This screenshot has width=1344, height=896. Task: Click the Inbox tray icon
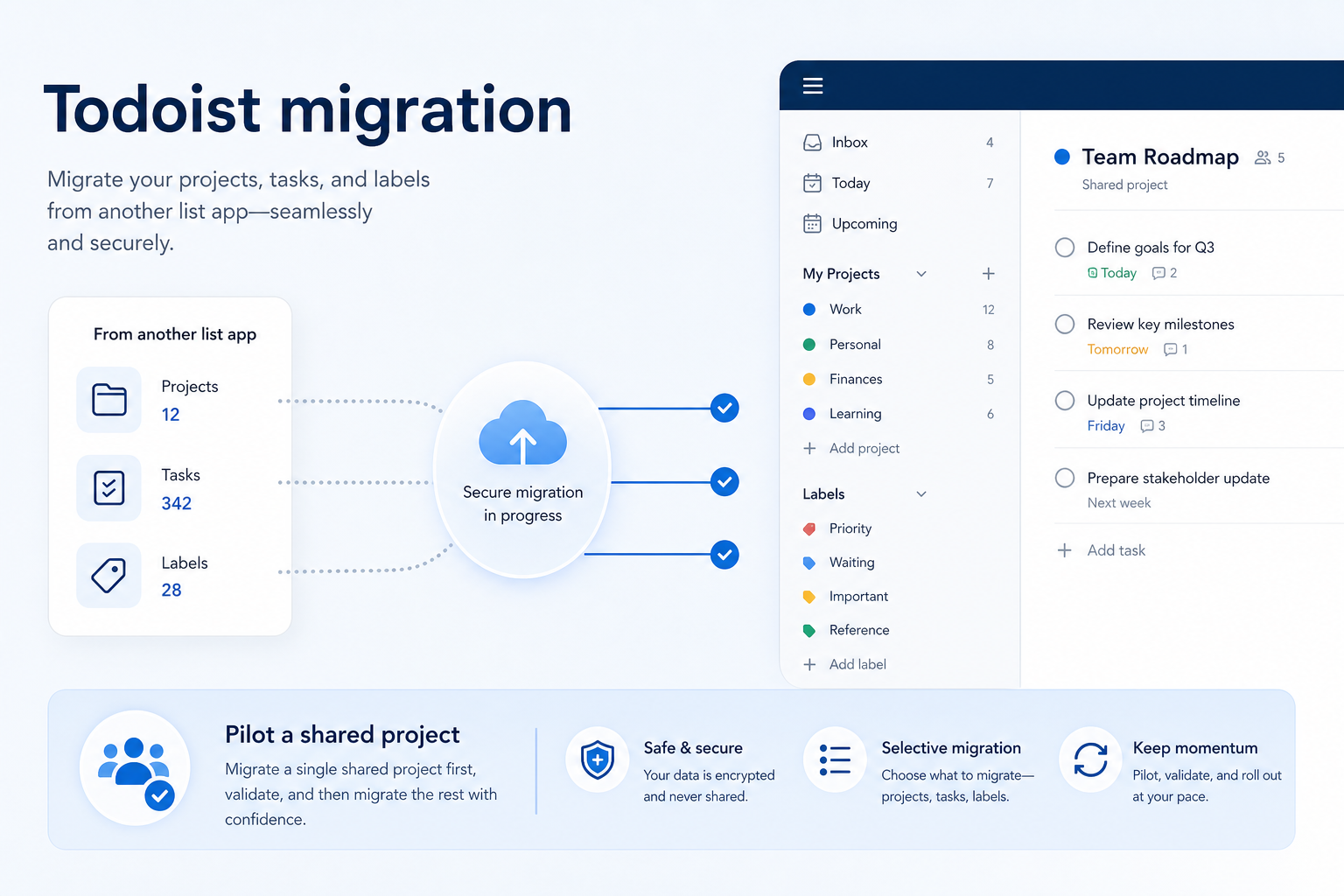click(812, 143)
